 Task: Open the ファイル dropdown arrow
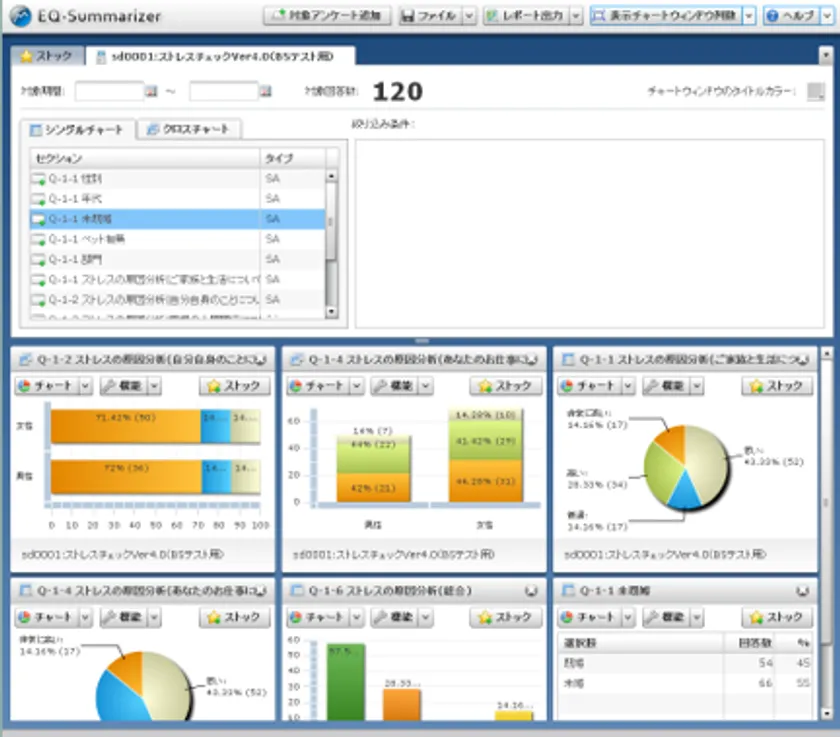pyautogui.click(x=470, y=13)
